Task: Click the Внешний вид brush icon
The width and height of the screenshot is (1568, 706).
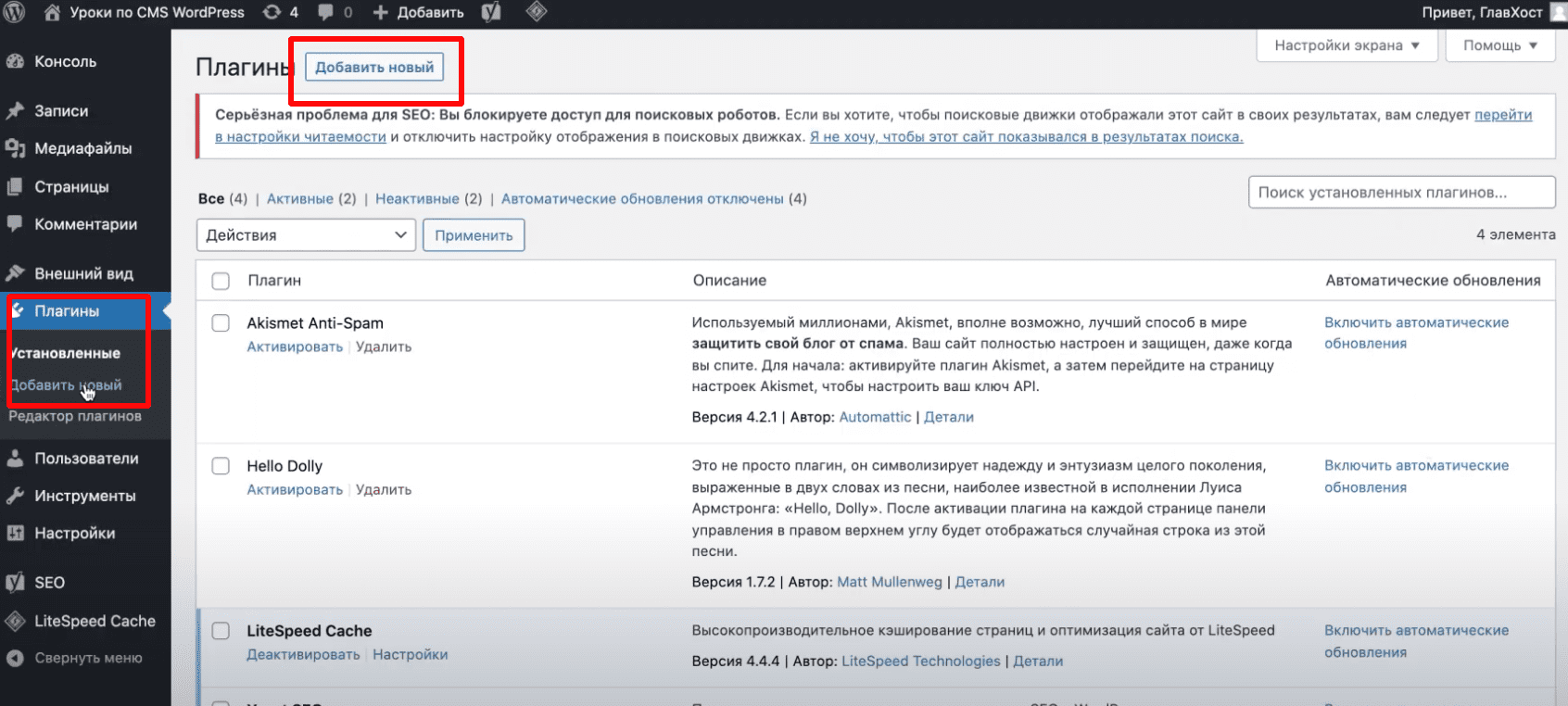Action: click(15, 273)
